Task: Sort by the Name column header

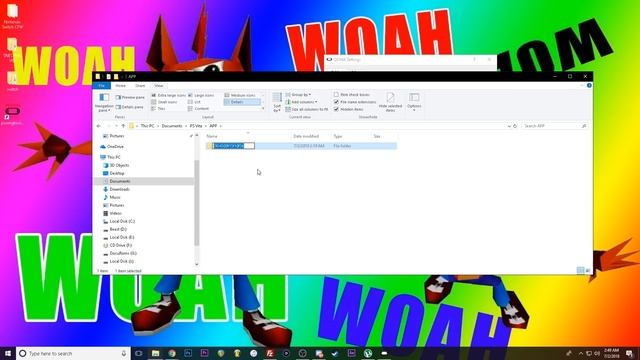Action: (x=212, y=136)
